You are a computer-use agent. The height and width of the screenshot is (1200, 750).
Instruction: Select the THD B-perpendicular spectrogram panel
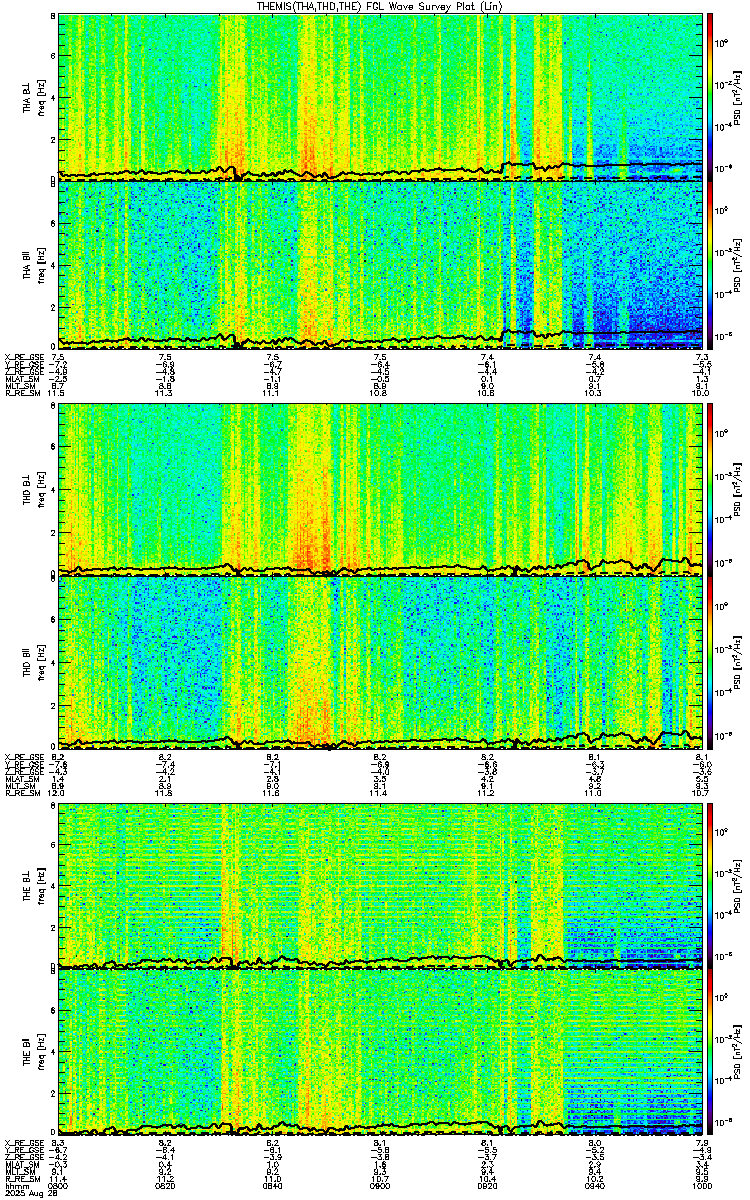tap(380, 491)
